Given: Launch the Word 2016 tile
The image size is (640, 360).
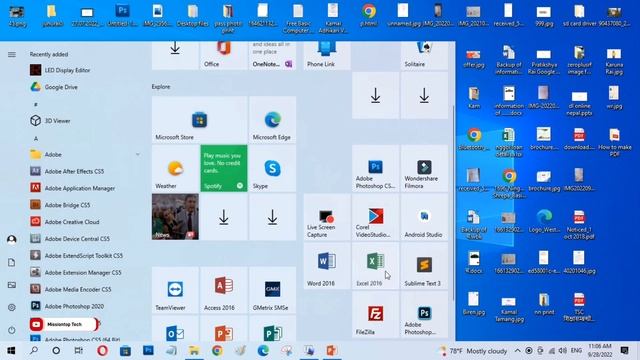Looking at the screenshot, I should click(x=327, y=266).
